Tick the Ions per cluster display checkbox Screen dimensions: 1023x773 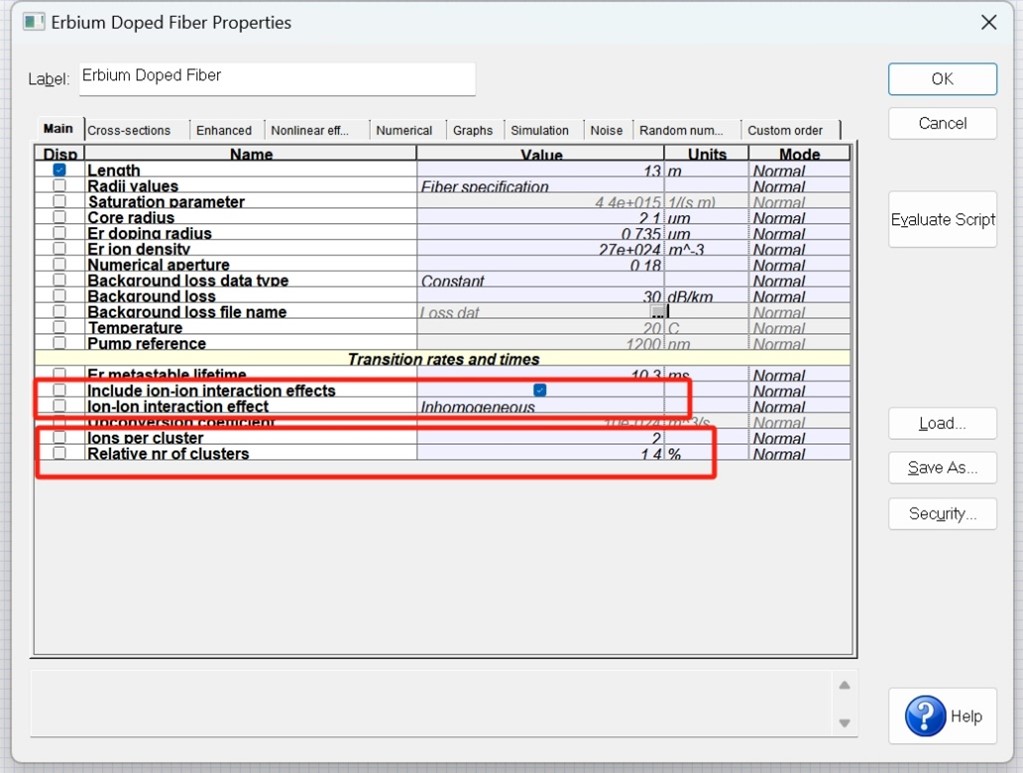click(x=59, y=437)
